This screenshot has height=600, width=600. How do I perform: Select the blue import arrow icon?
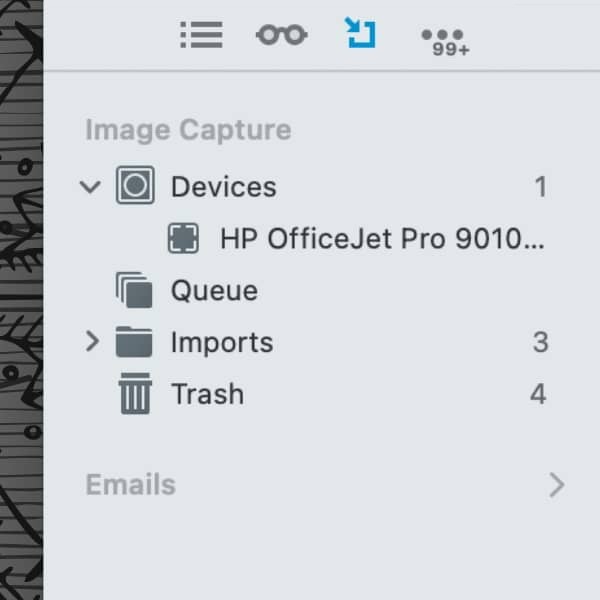[360, 32]
